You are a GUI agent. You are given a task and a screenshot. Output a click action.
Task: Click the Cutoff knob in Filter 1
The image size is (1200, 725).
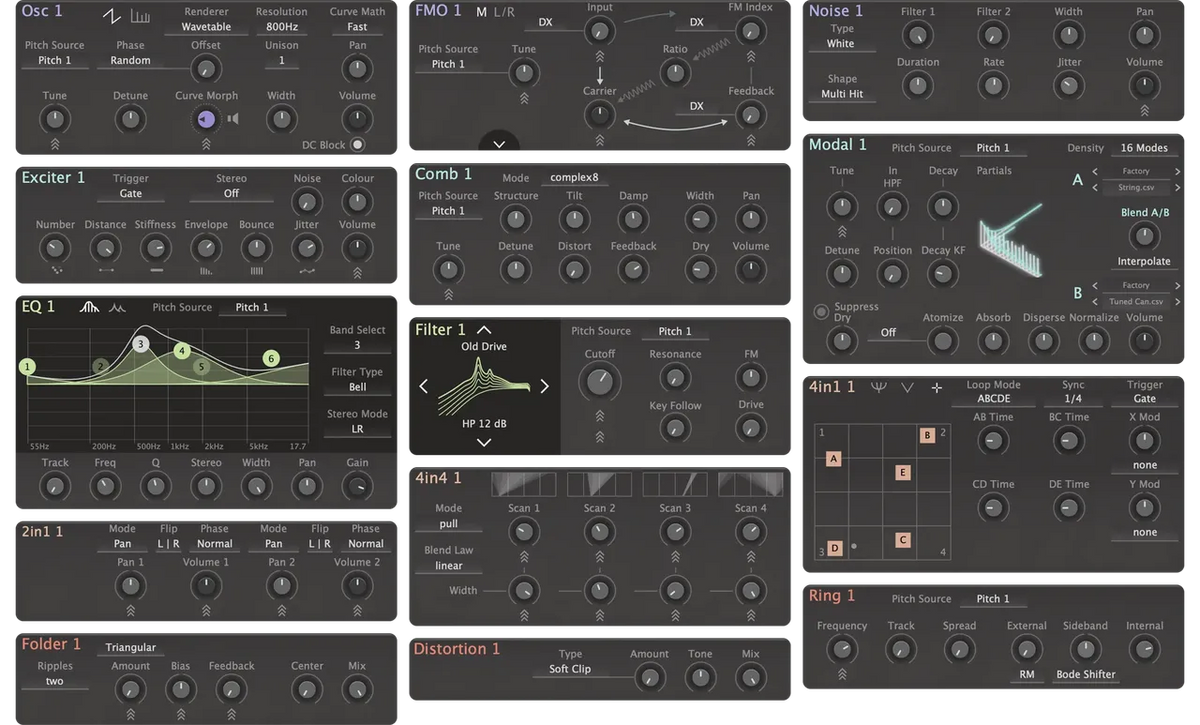pos(599,381)
